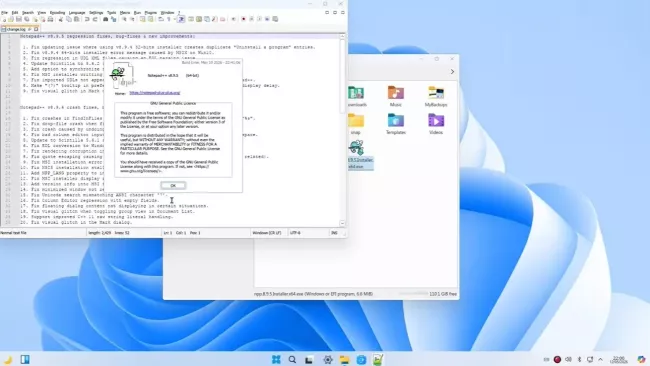Open the Notepad++ home page link
Image resolution: width=650 pixels, height=366 pixels.
point(155,93)
